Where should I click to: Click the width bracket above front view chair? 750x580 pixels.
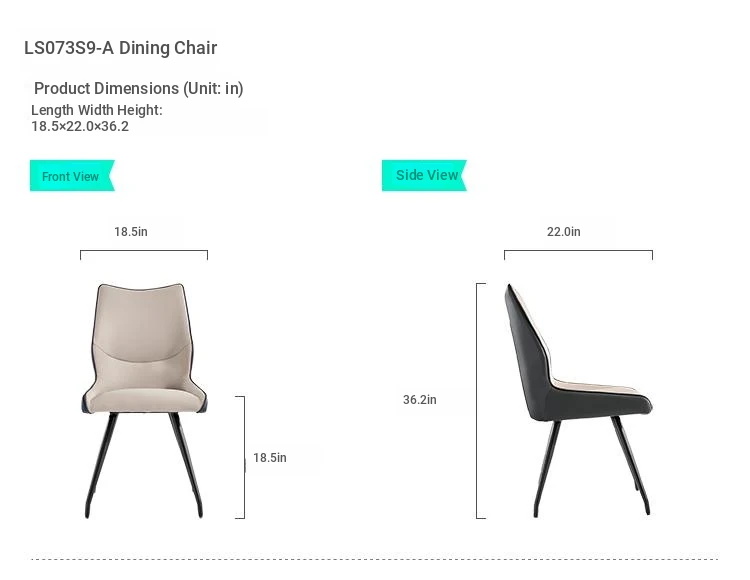(144, 254)
